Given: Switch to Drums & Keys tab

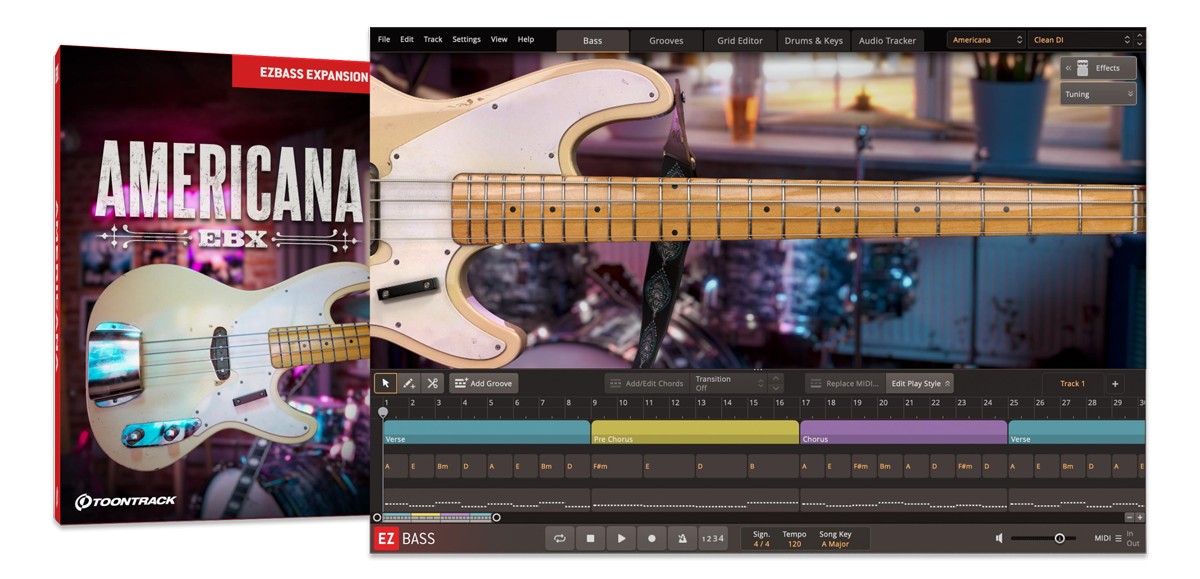Looking at the screenshot, I should tap(813, 41).
